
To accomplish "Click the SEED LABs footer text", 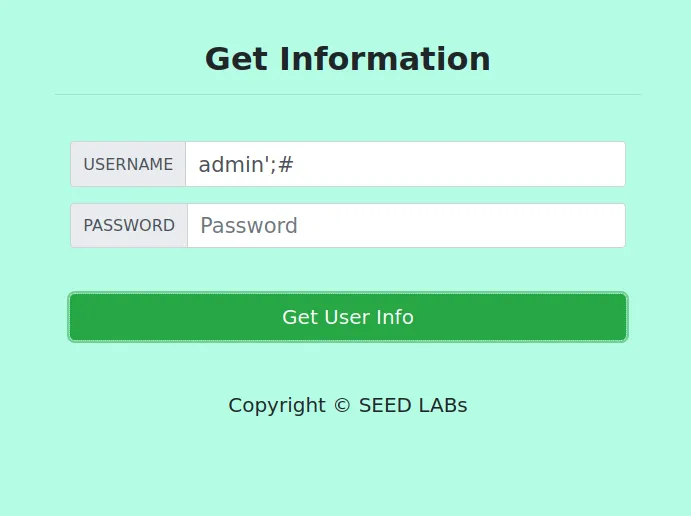I will pos(413,405).
